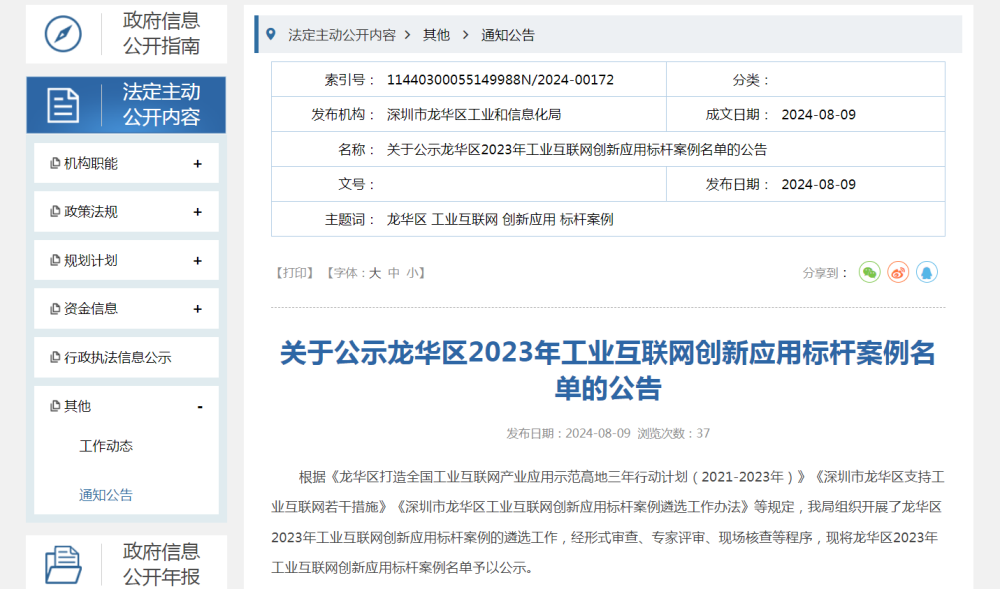The width and height of the screenshot is (1000, 589).
Task: Set font size to 小
Action: pyautogui.click(x=411, y=273)
